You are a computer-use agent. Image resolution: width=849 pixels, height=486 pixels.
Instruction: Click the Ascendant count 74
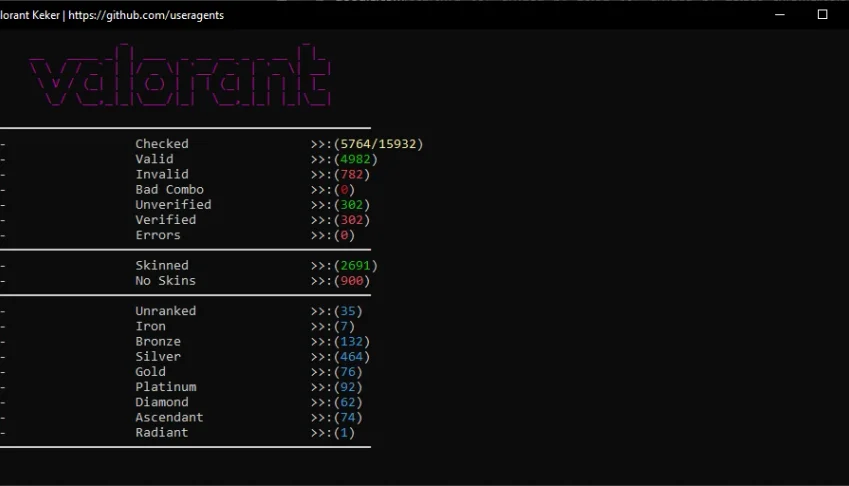coord(348,417)
